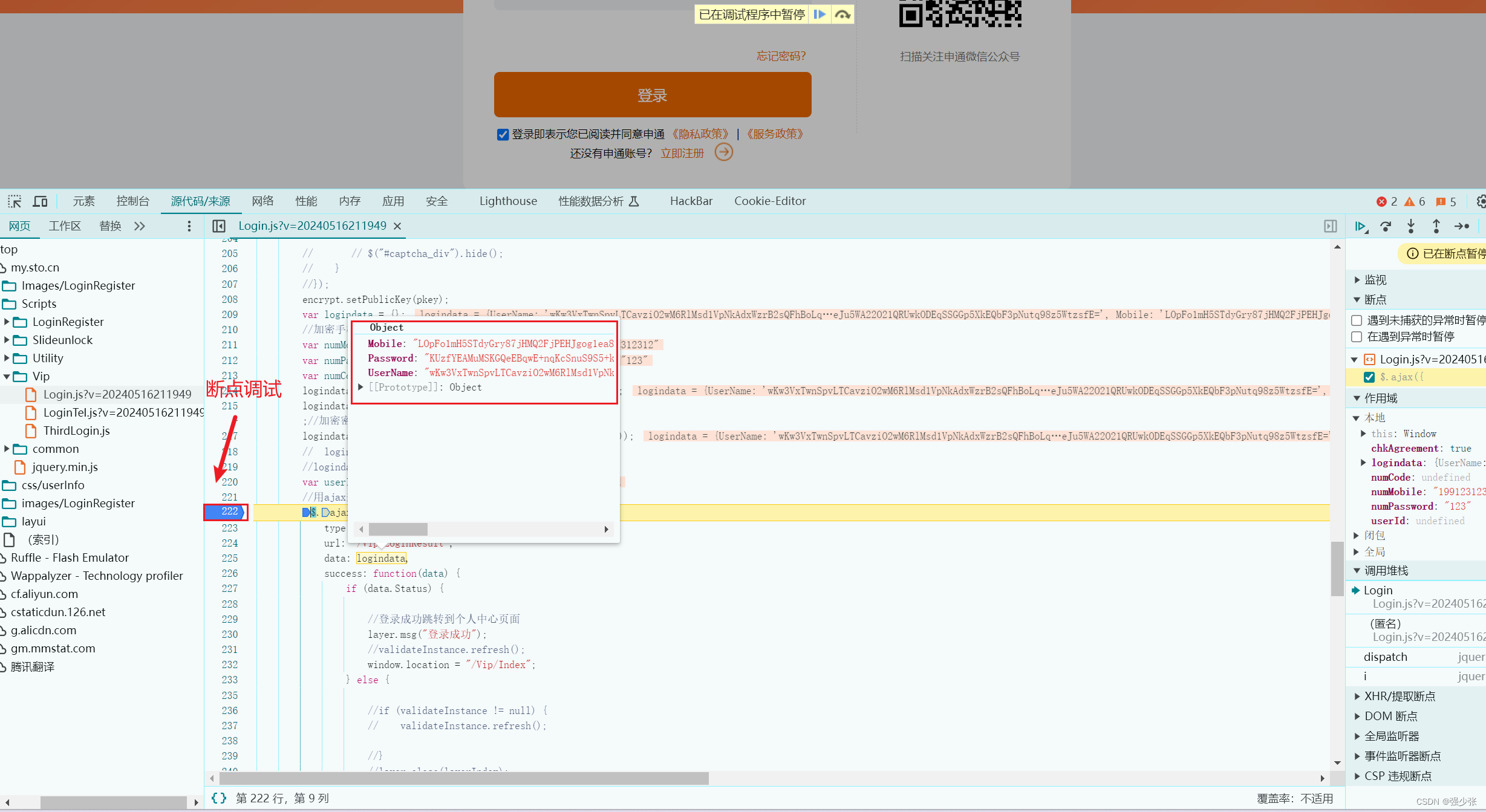The width and height of the screenshot is (1486, 812).
Task: Click the orange 登录 login button
Action: [x=652, y=95]
